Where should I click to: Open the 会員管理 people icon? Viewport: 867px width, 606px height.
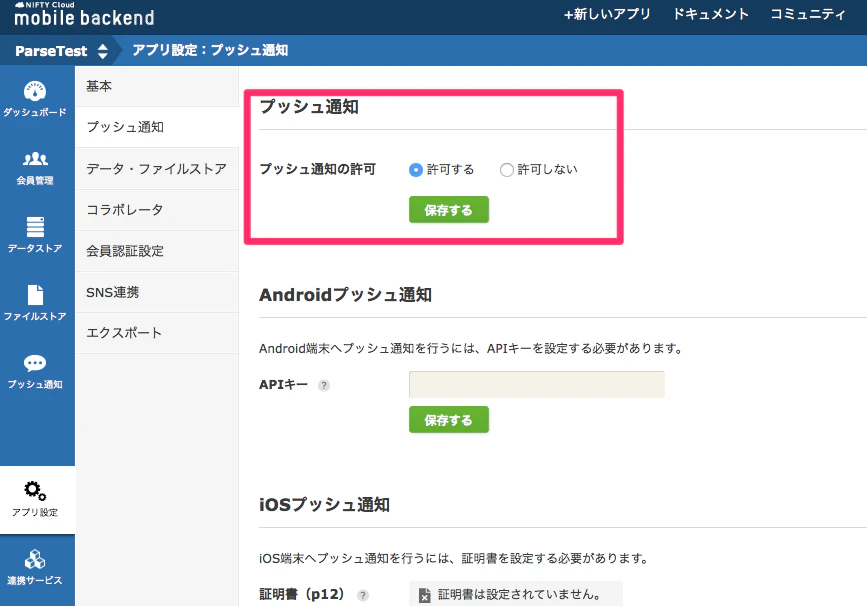[x=35, y=159]
